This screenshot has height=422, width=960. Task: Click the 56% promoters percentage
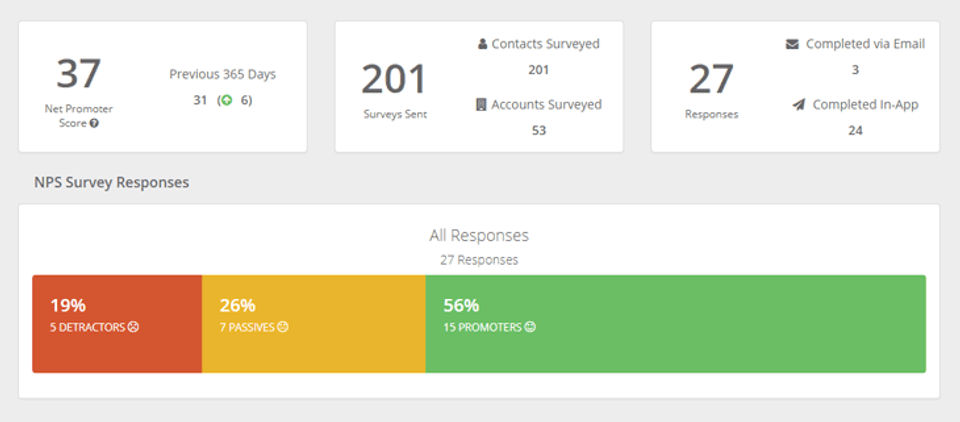(461, 306)
